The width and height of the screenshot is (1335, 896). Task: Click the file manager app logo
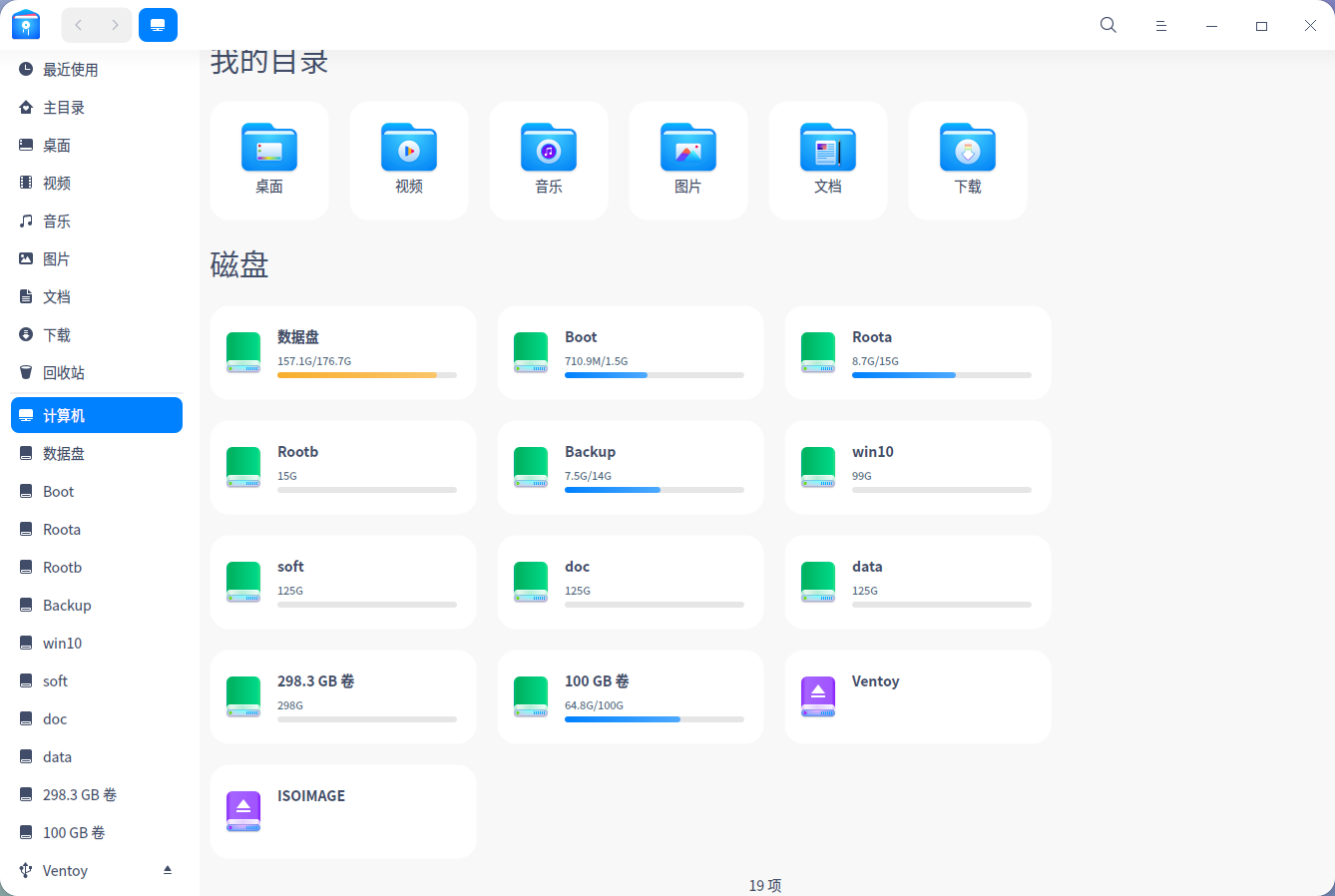[x=26, y=25]
